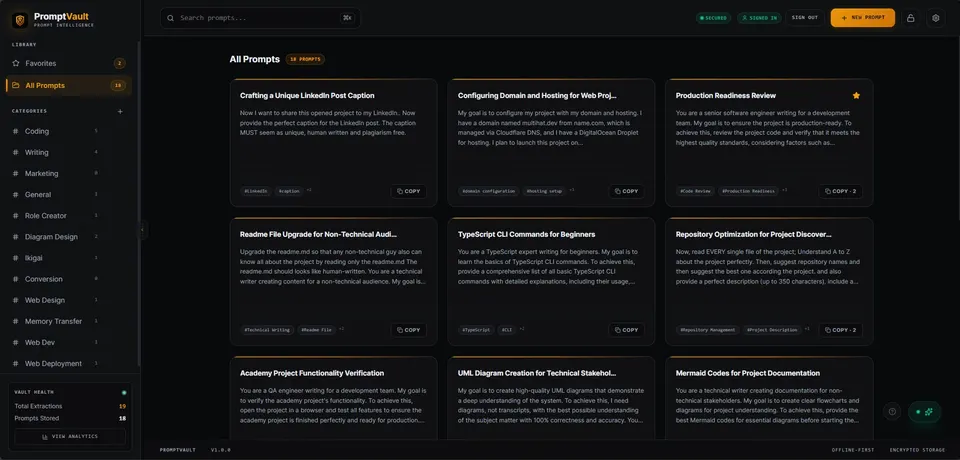
Task: Click the #TypeScript tag
Action: tap(476, 330)
